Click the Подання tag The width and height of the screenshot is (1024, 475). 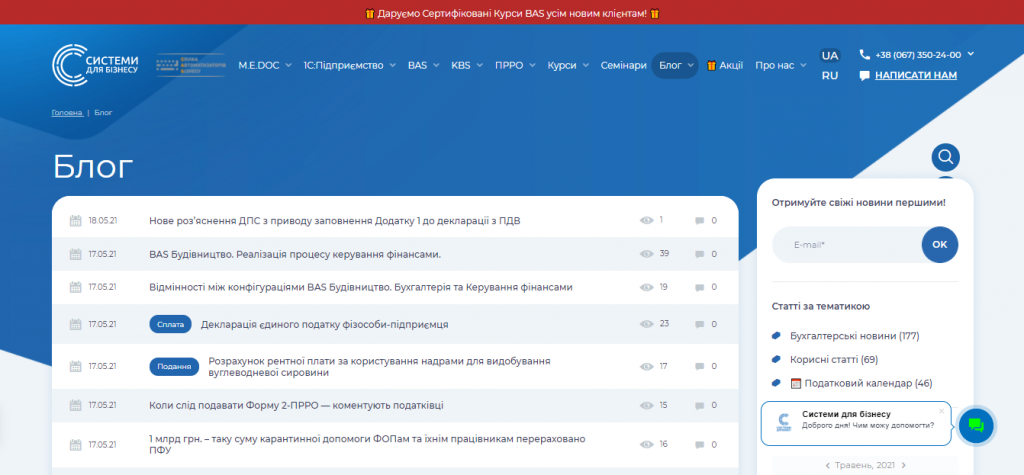click(174, 367)
